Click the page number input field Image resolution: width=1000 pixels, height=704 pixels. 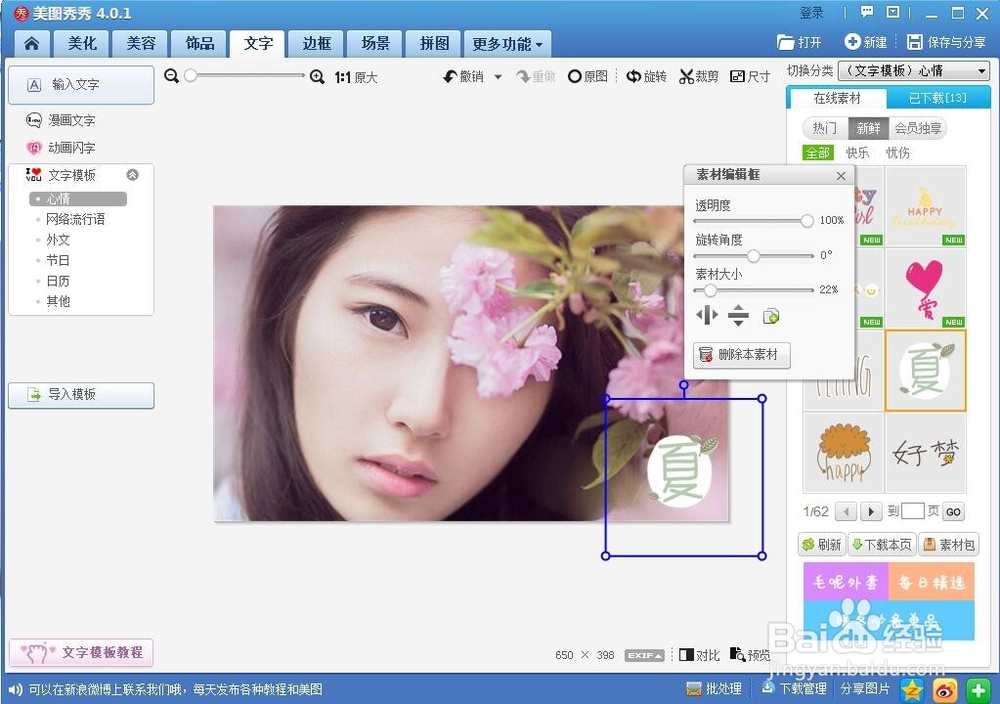(913, 511)
